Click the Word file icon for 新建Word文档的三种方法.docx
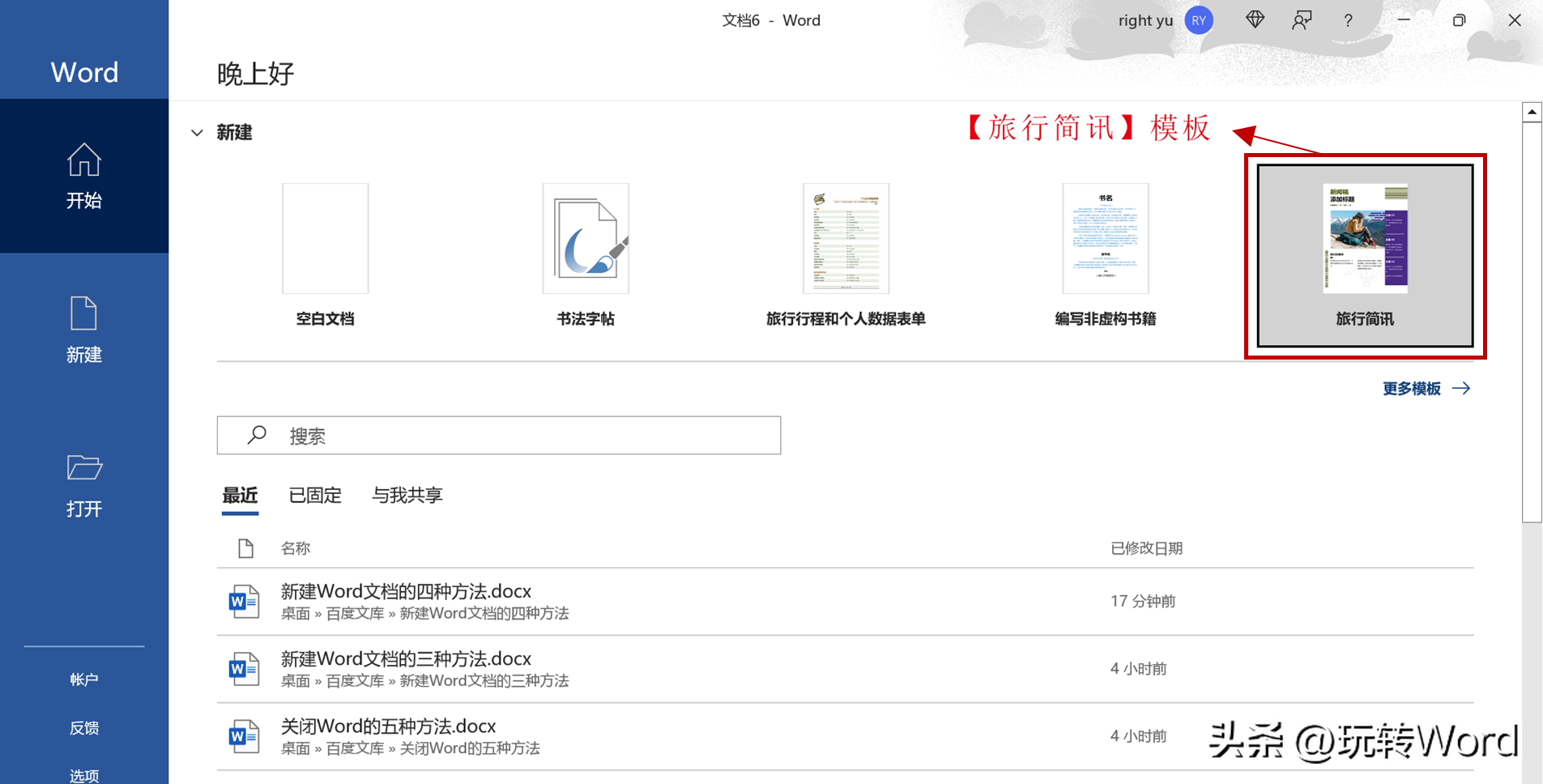Screen dimensions: 1543x784 243,669
